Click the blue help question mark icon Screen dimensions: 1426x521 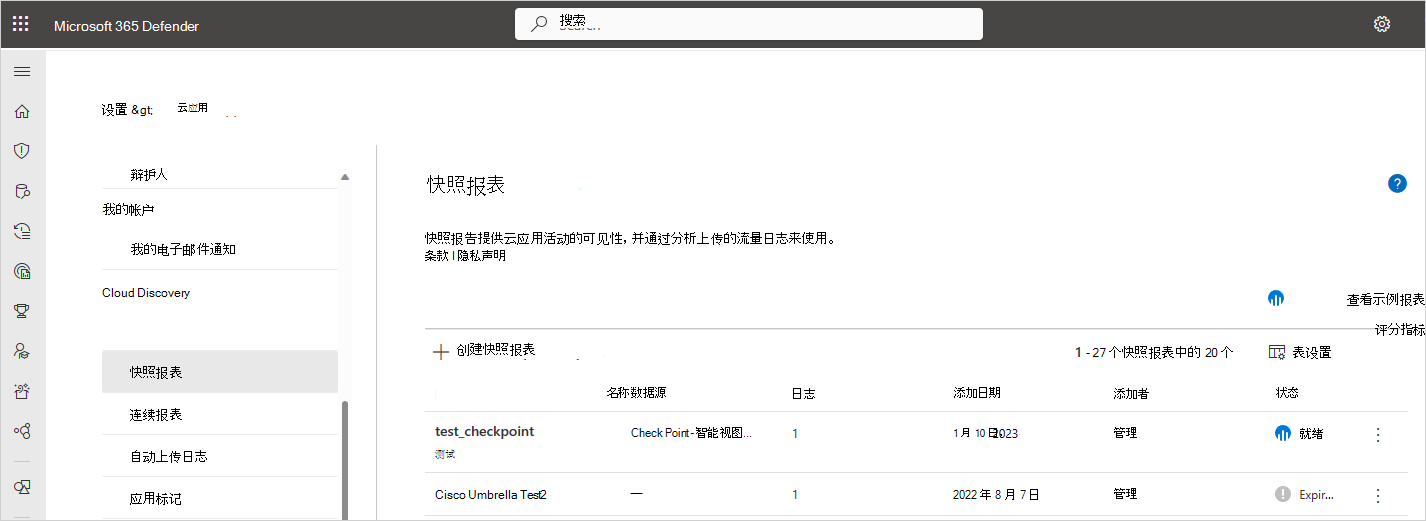1397,183
